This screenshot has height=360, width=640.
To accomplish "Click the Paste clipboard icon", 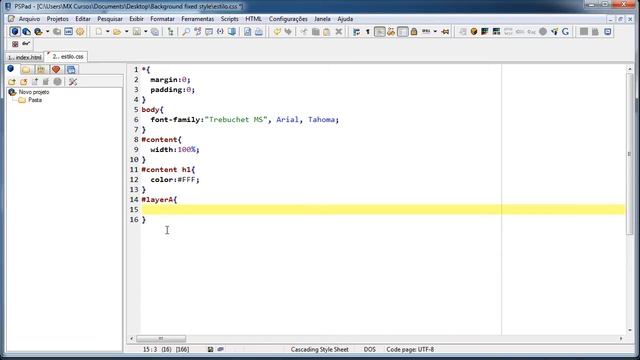I will point(327,31).
